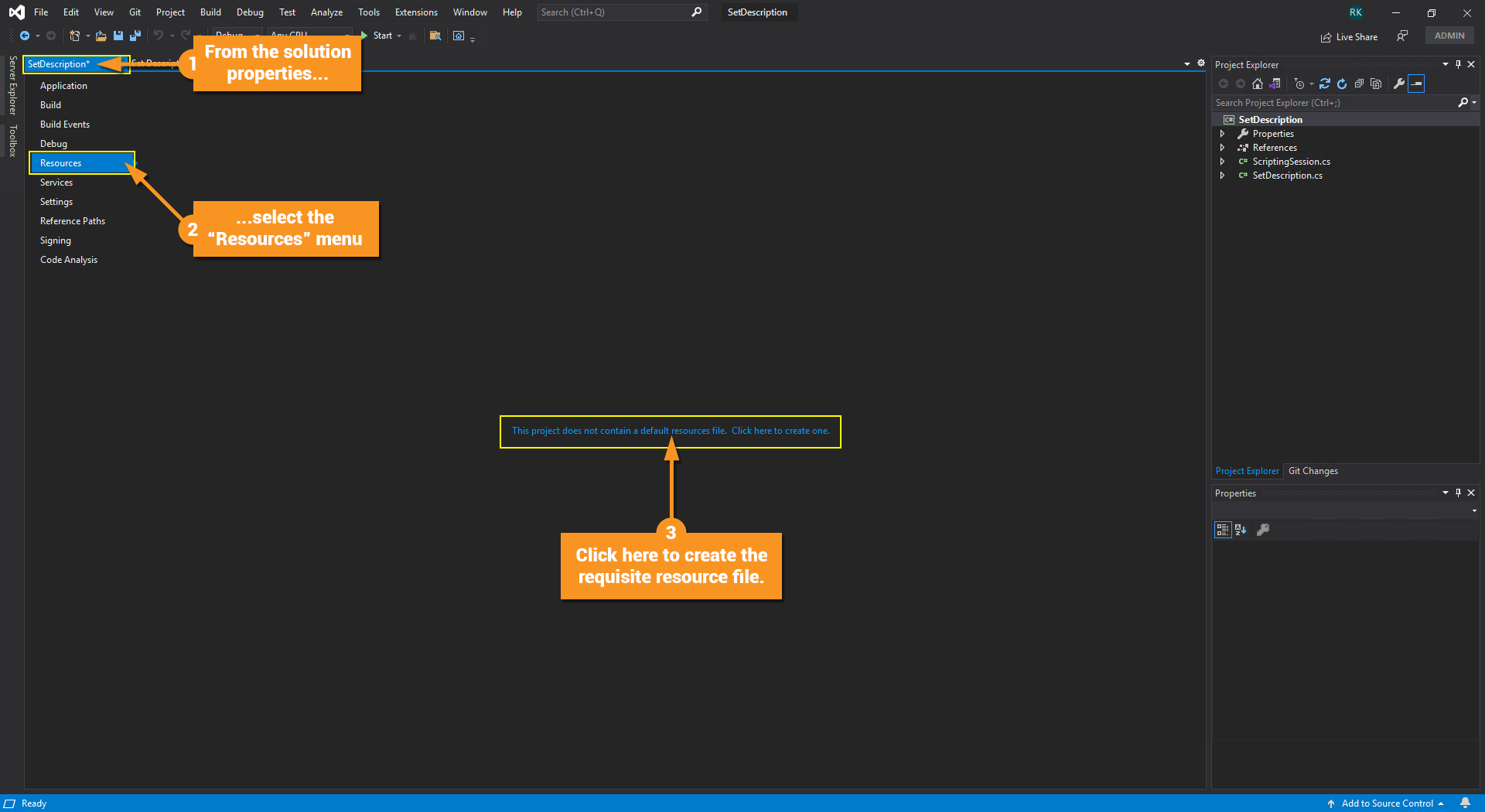Open the Extensions menu
This screenshot has height=812, width=1485.
(416, 12)
